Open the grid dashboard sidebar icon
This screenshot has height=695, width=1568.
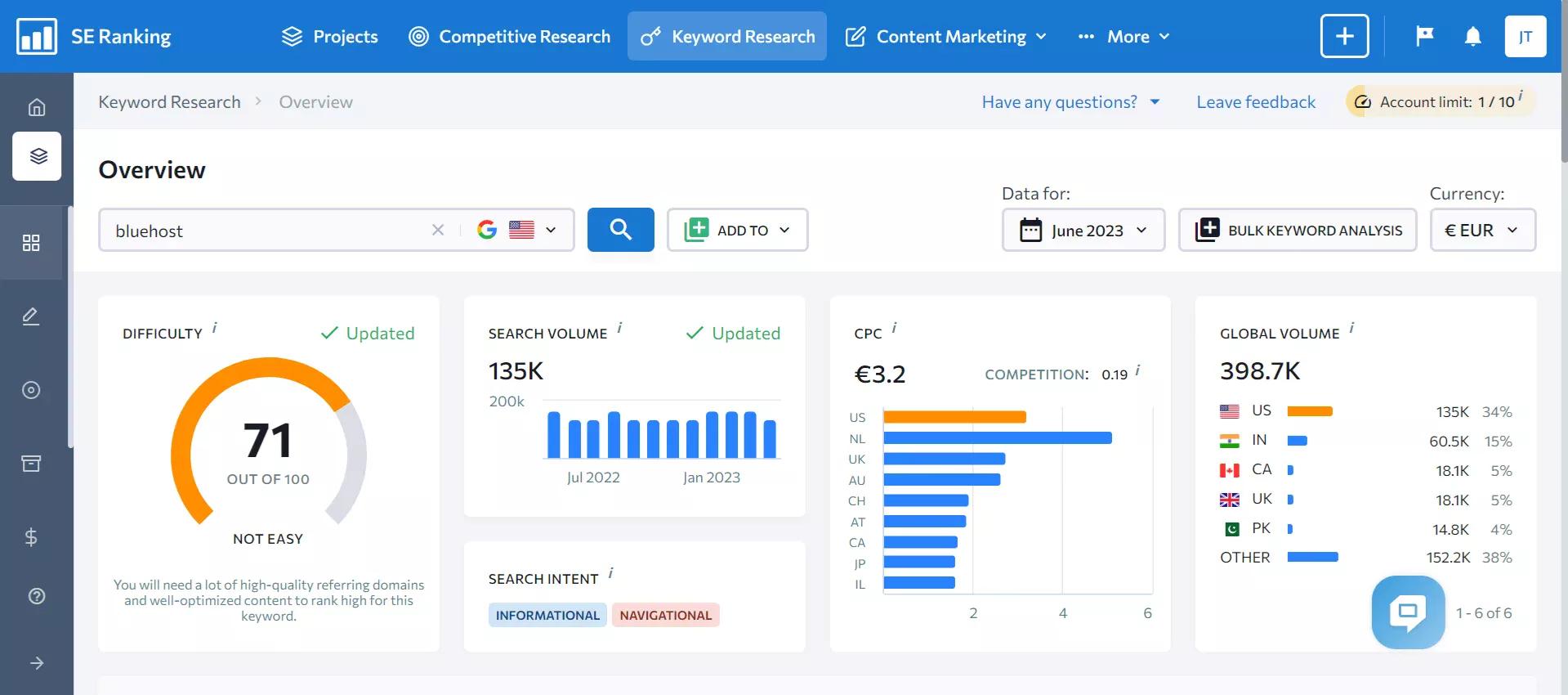click(31, 243)
